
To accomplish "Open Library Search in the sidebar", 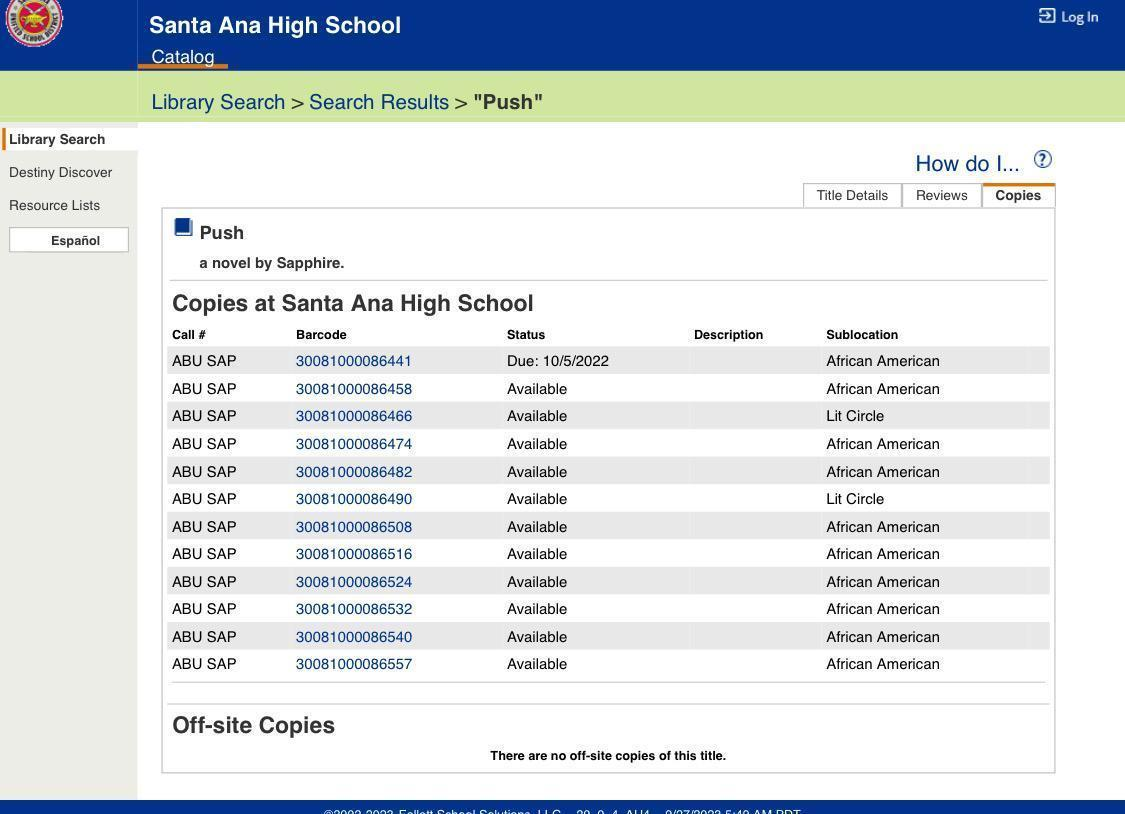I will [x=57, y=139].
